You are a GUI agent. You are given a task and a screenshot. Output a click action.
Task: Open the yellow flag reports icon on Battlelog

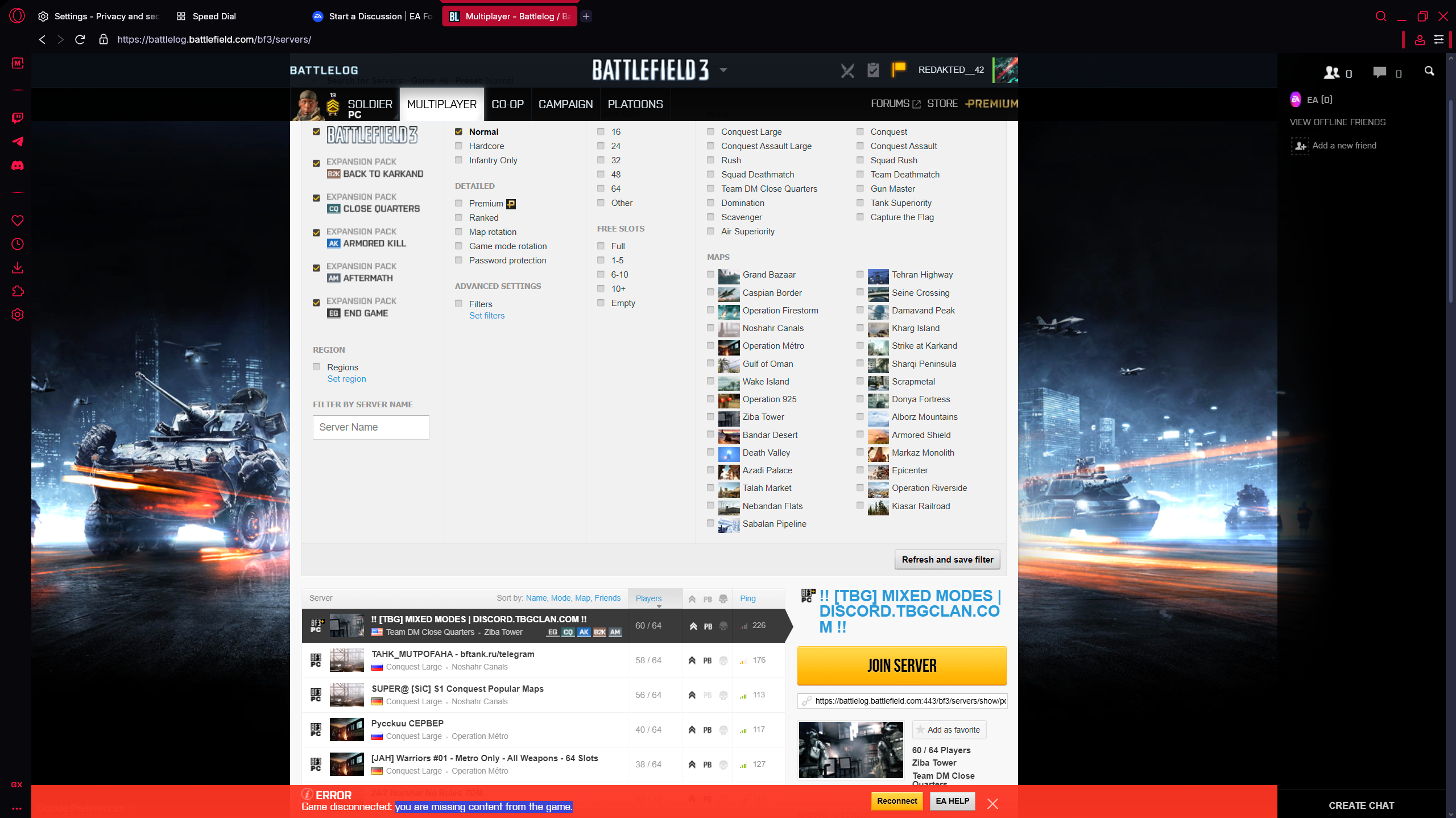[897, 70]
